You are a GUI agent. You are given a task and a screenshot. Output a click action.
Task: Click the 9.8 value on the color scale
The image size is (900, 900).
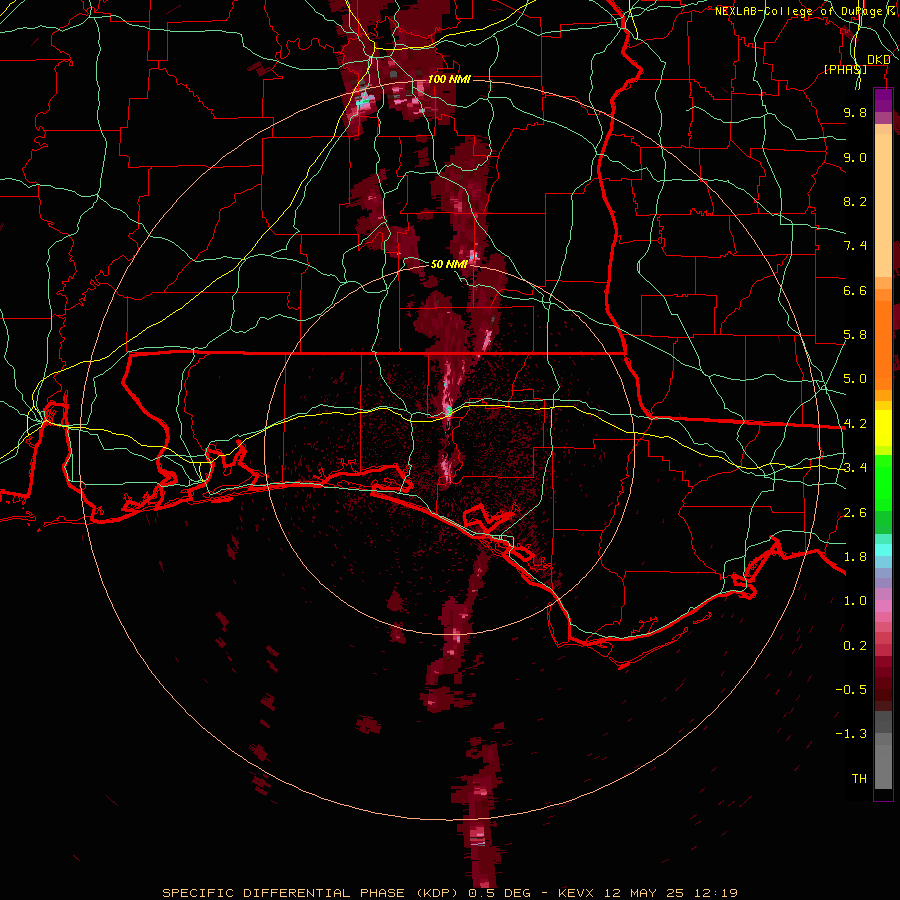855,112
